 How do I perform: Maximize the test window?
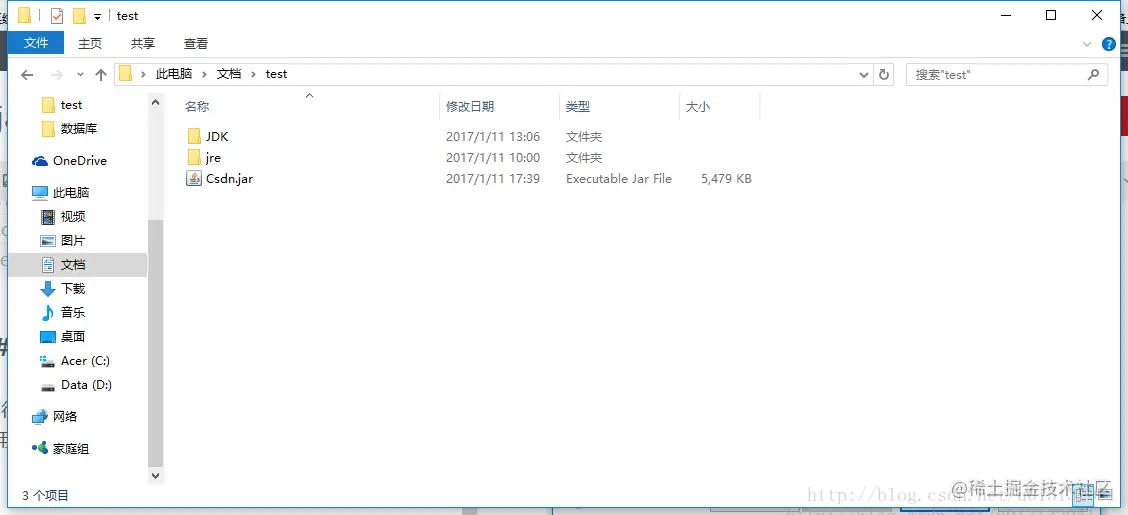pyautogui.click(x=1051, y=15)
